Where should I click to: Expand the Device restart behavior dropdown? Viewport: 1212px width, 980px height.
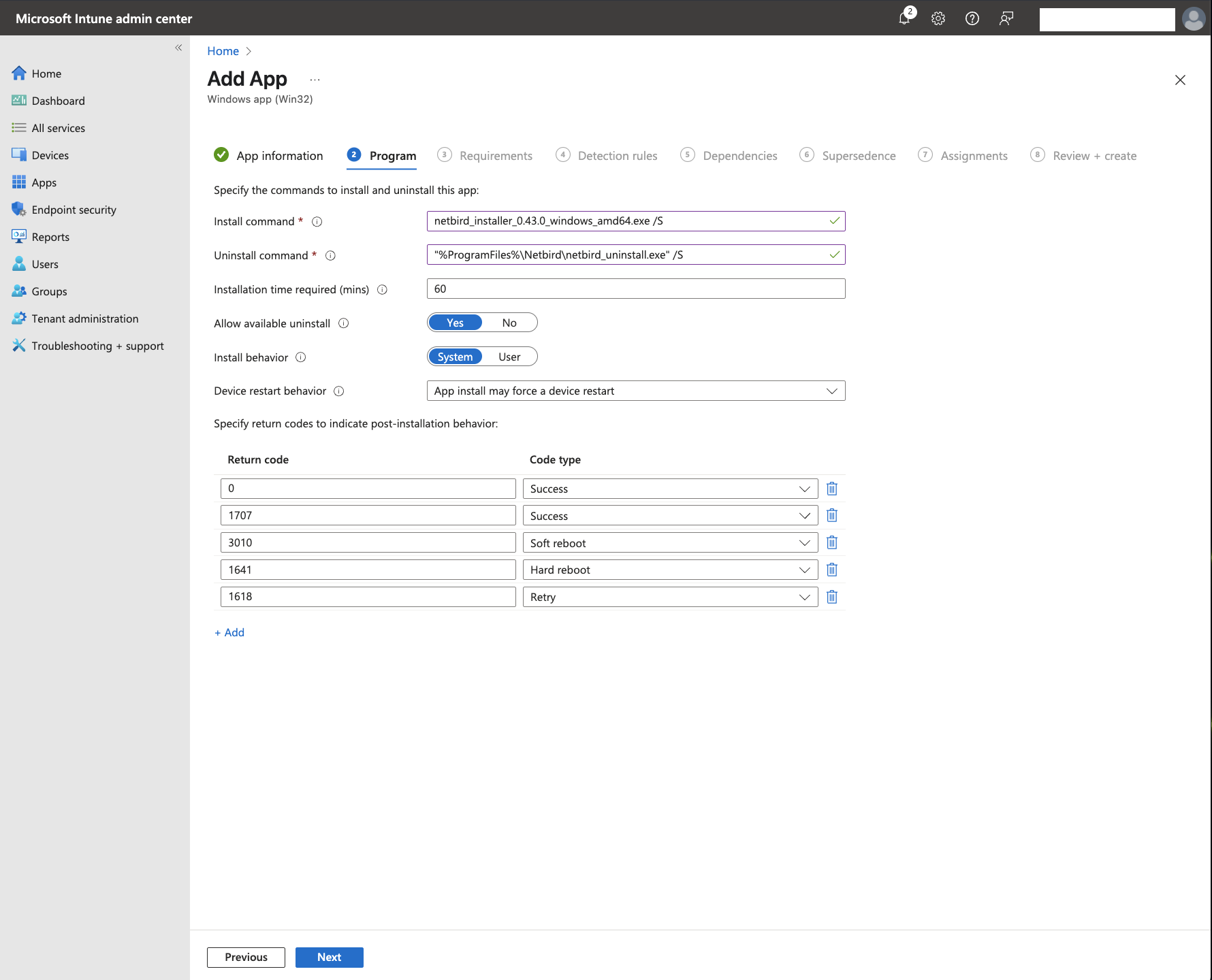click(x=635, y=391)
